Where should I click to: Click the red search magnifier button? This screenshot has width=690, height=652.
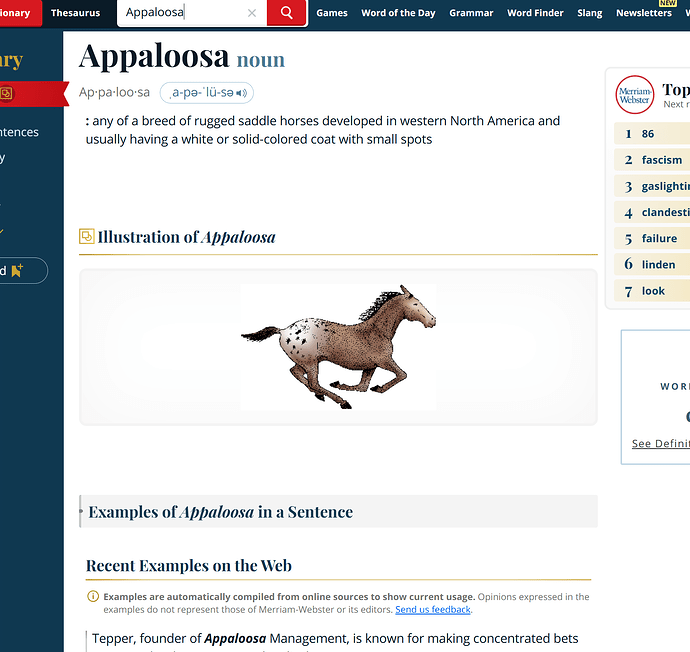pyautogui.click(x=286, y=13)
